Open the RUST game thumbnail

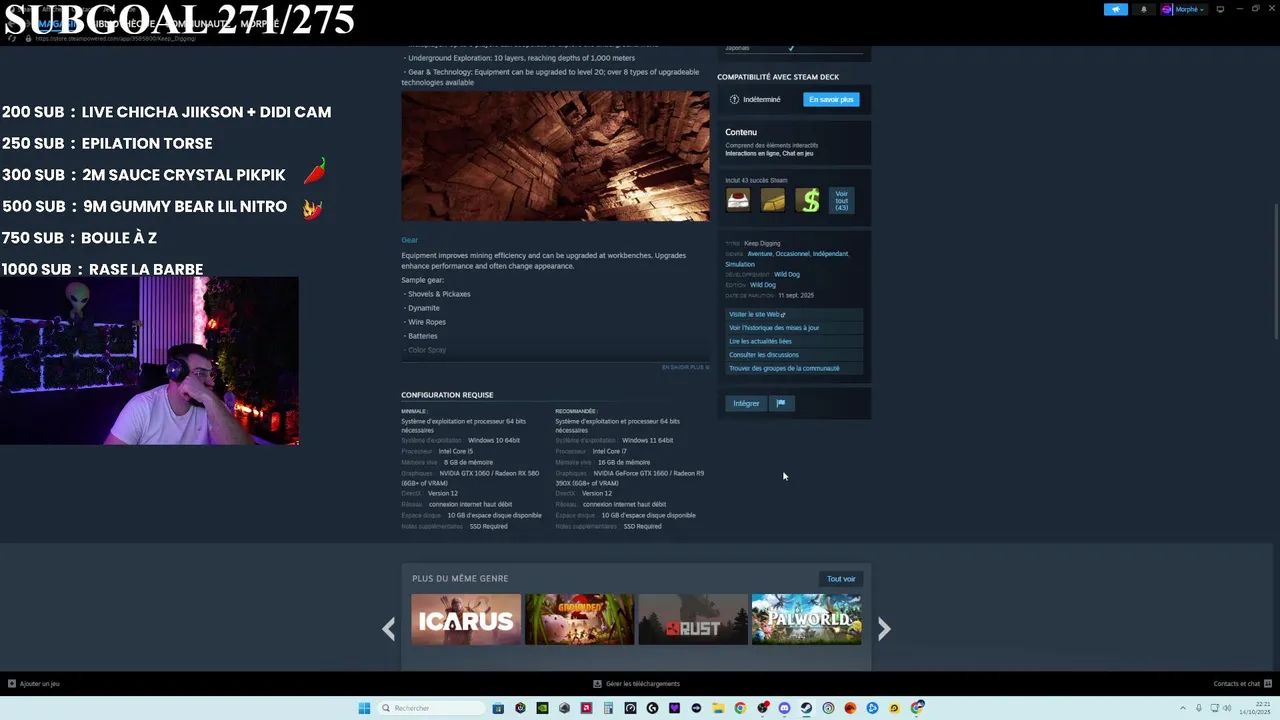pyautogui.click(x=693, y=619)
